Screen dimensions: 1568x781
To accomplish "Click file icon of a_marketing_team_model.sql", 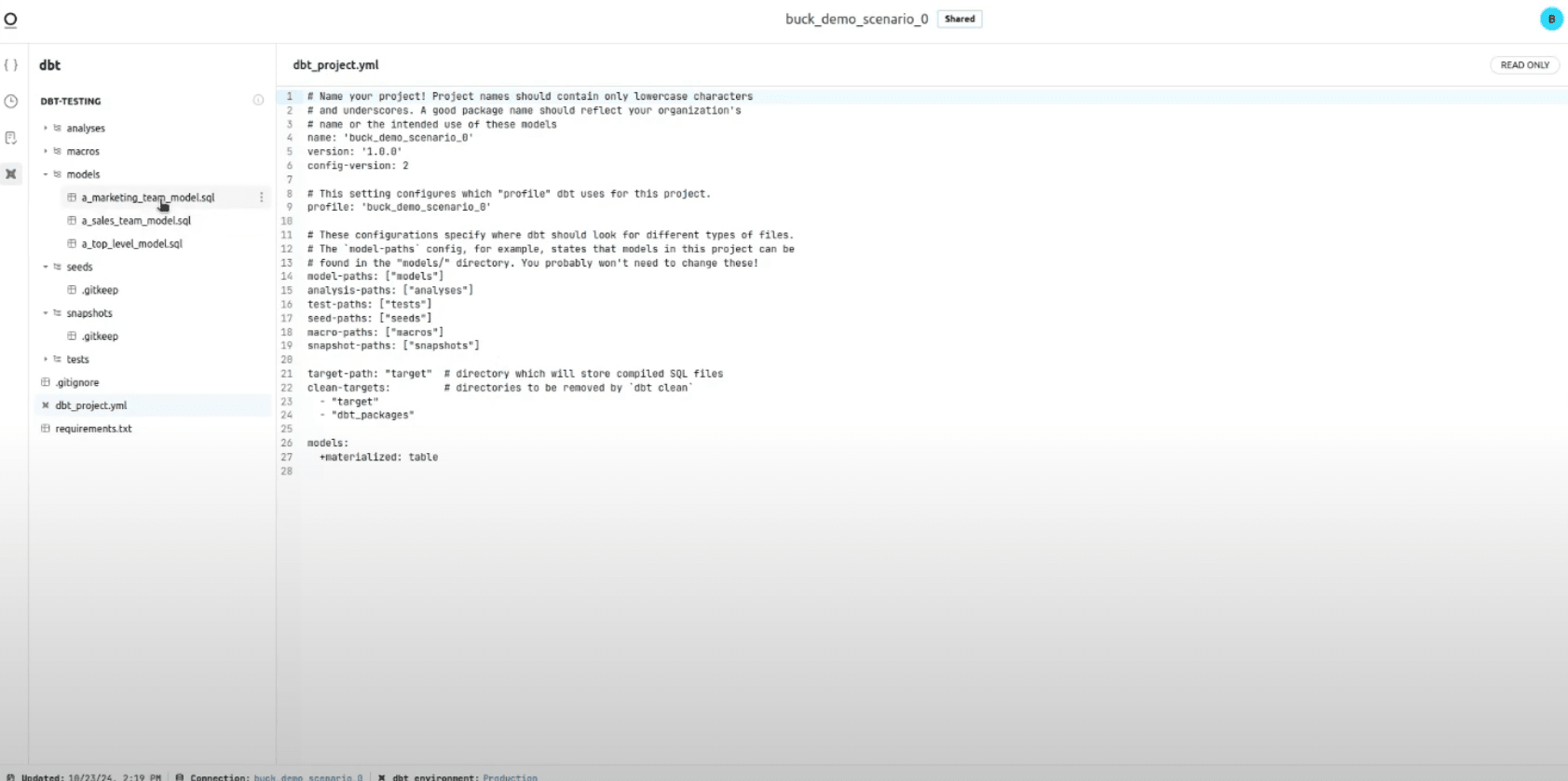I will pyautogui.click(x=72, y=198).
